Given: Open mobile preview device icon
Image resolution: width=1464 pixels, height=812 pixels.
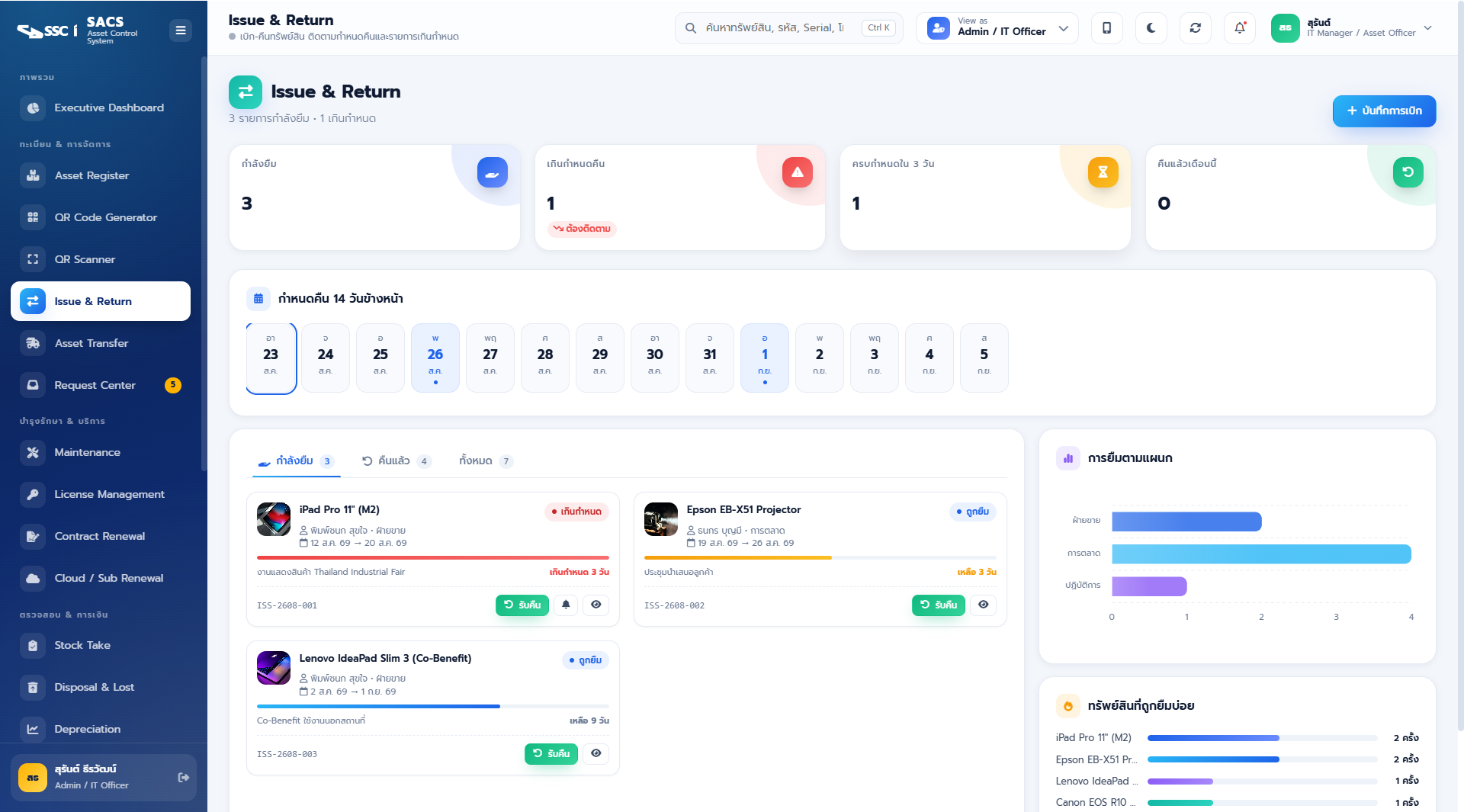Looking at the screenshot, I should pos(1106,28).
